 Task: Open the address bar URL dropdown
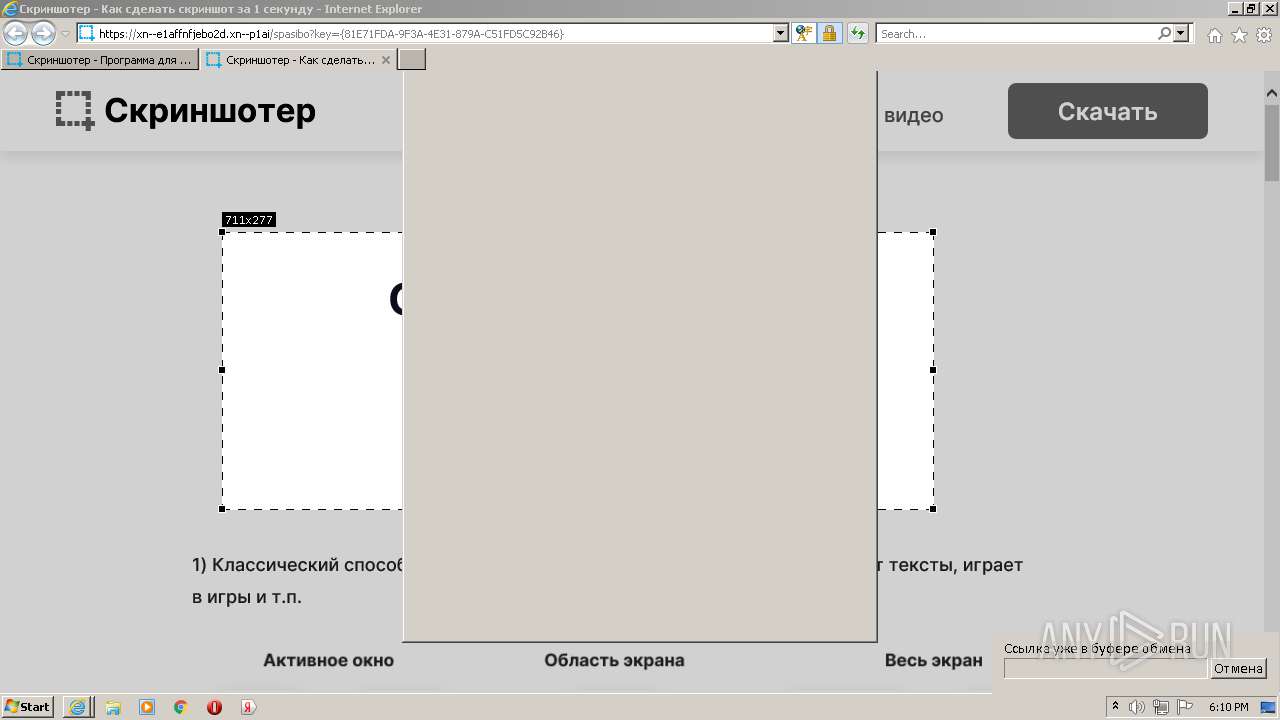[x=781, y=34]
